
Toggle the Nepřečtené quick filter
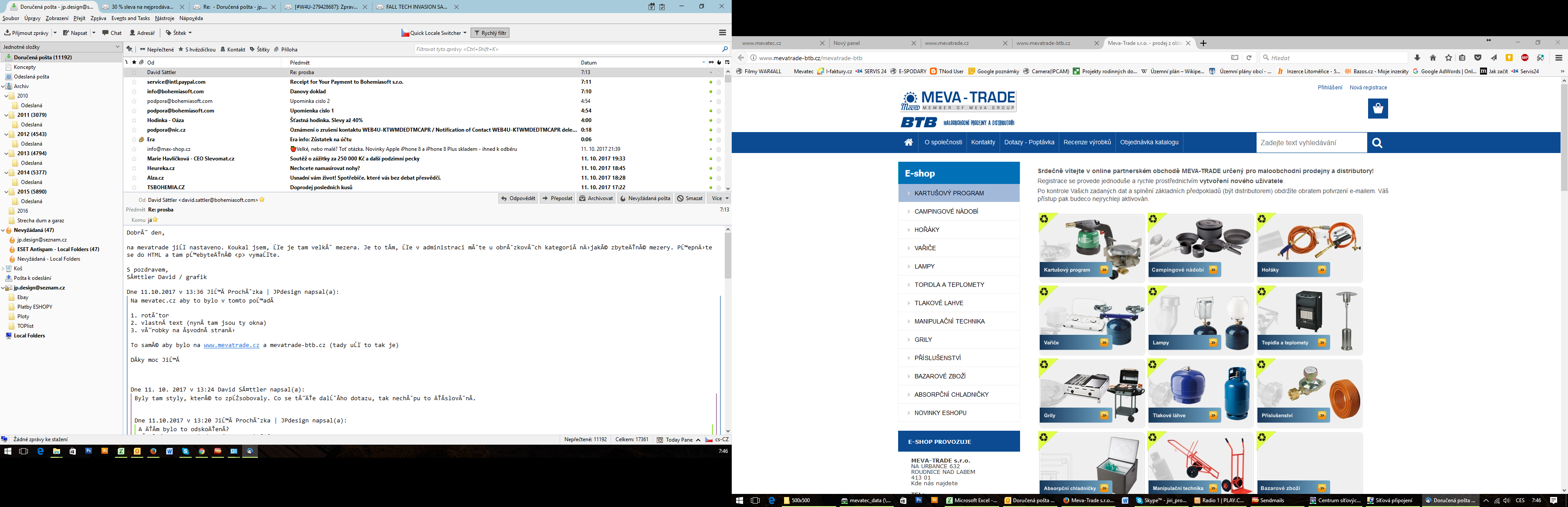point(157,49)
